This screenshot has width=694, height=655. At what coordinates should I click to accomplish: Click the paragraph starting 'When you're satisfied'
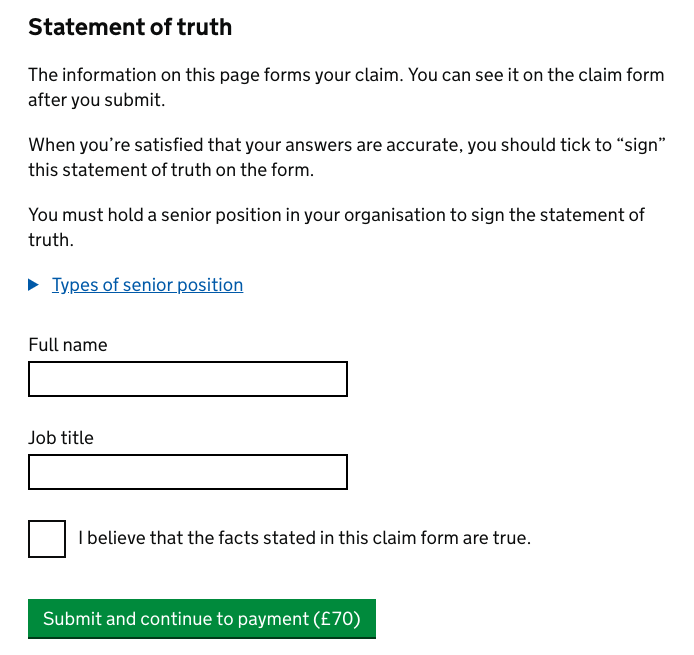[347, 157]
